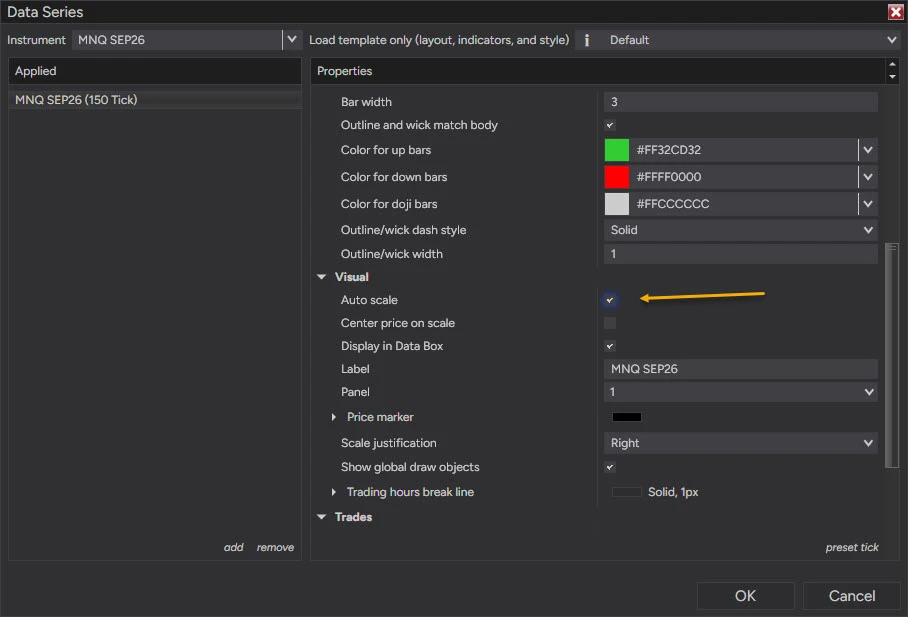Click Trading hours break line swatch
The image size is (908, 617).
627,492
